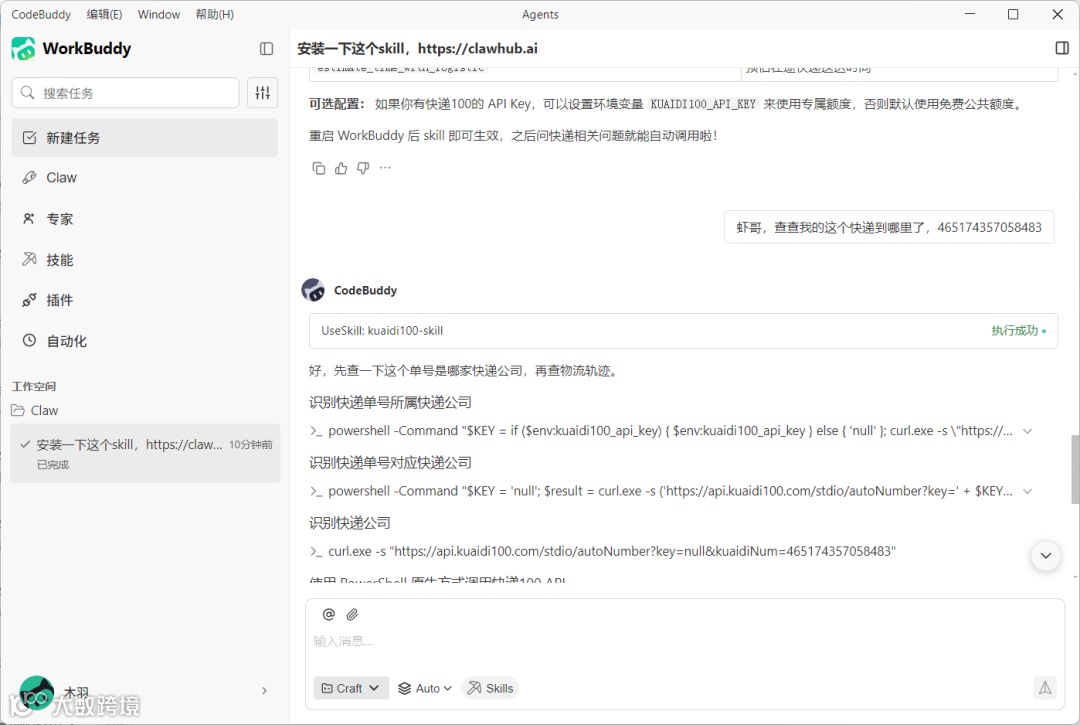Open the 编辑(E) menu
The width and height of the screenshot is (1080, 725).
pyautogui.click(x=105, y=14)
